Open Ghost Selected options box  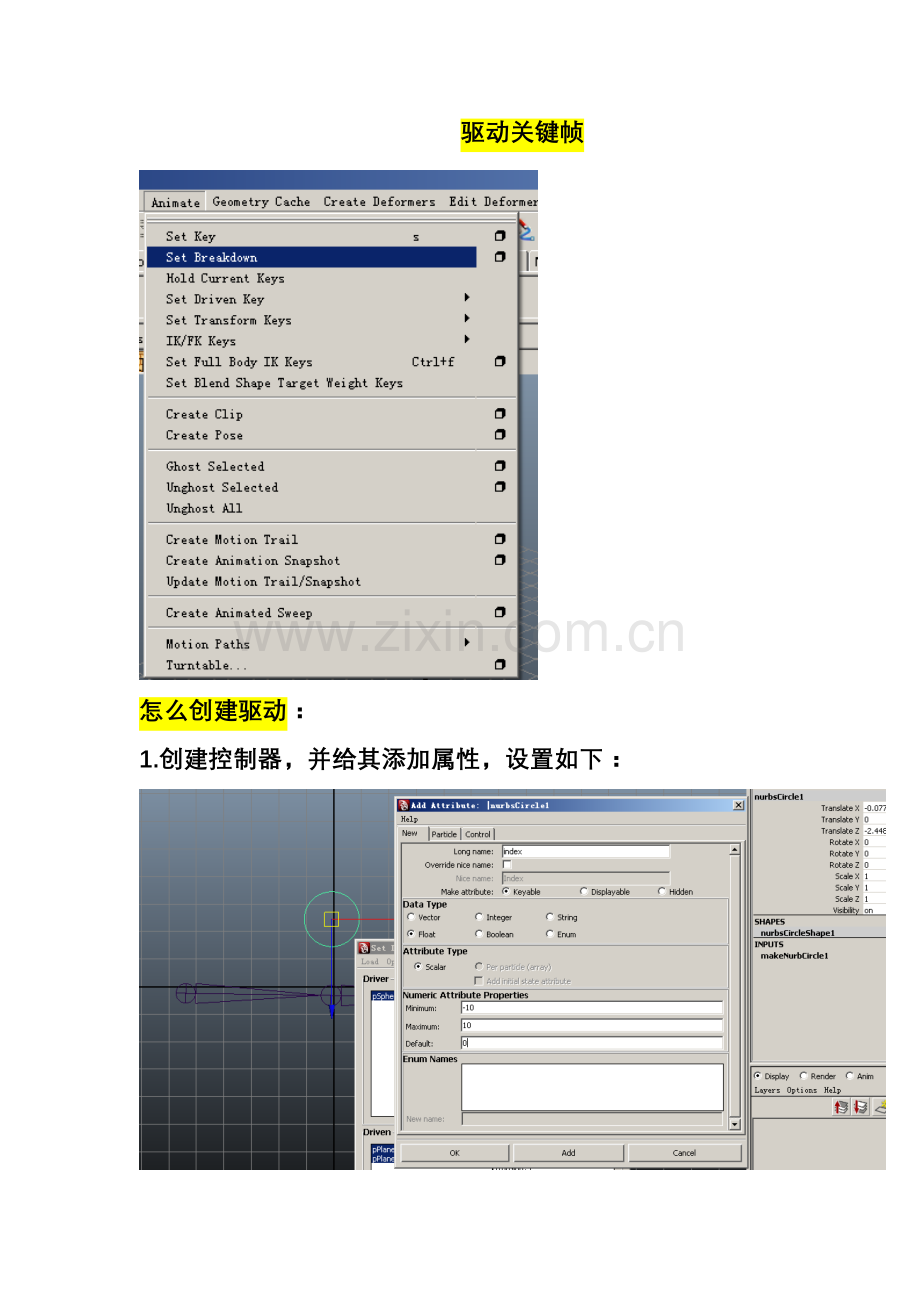(500, 466)
